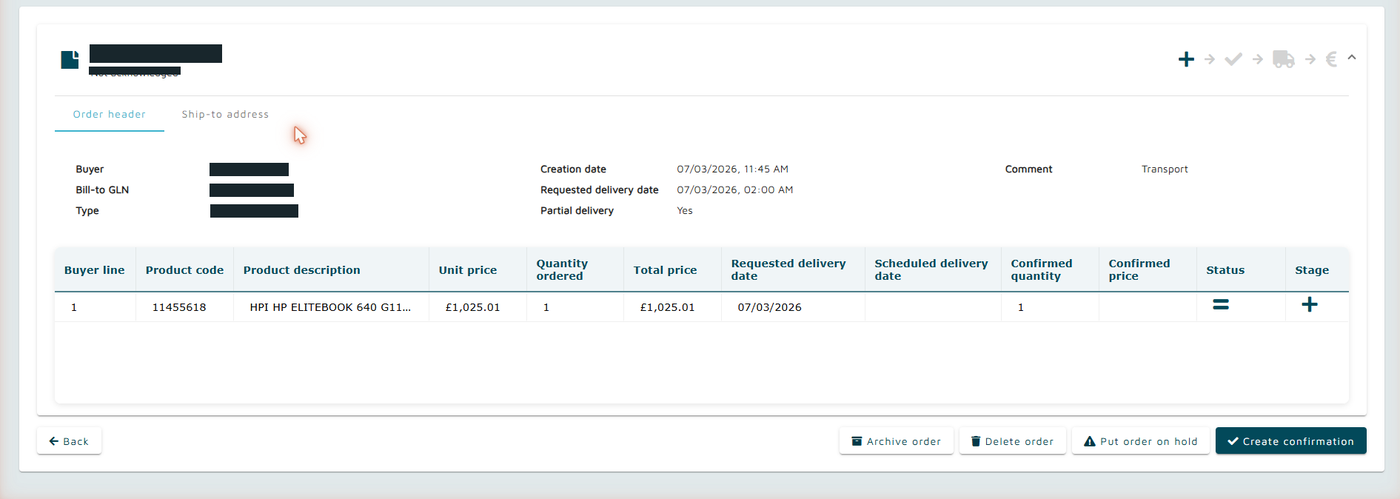Click the Back button
This screenshot has height=499, width=1400.
[x=69, y=441]
